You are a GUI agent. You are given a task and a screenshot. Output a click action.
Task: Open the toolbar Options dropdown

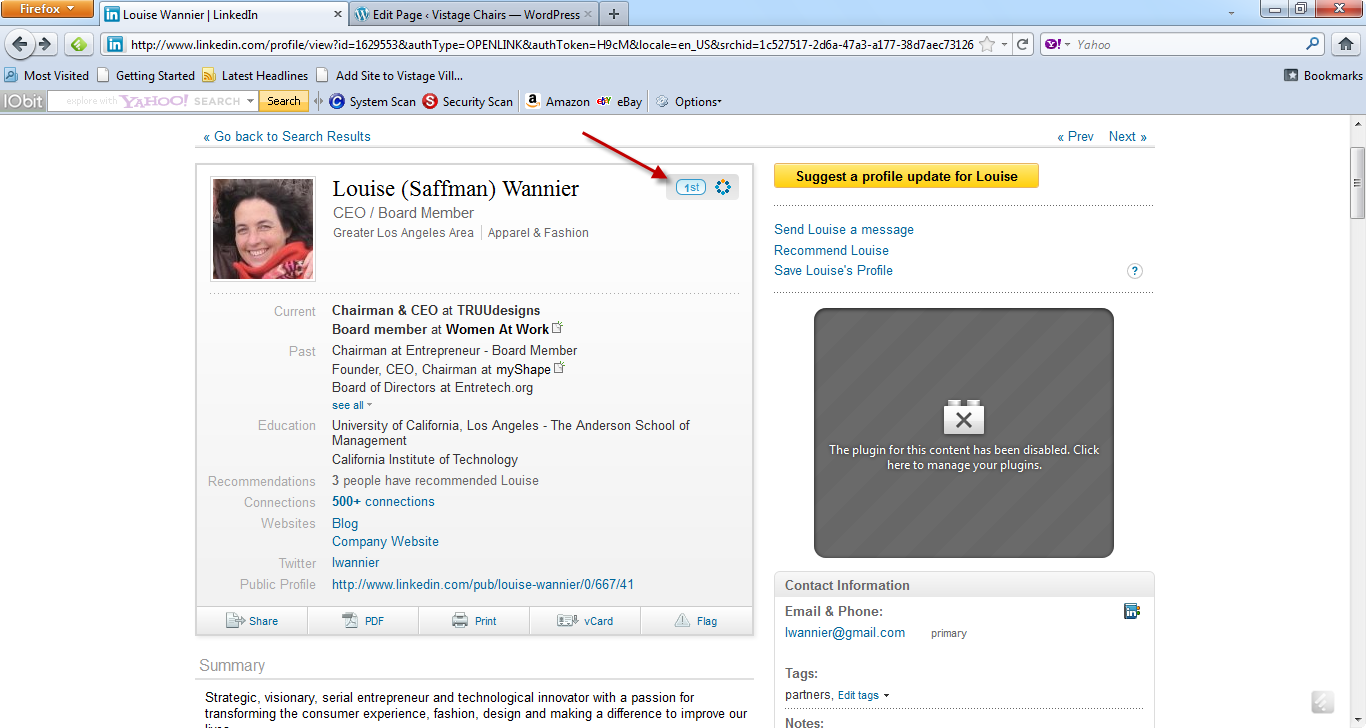(691, 101)
